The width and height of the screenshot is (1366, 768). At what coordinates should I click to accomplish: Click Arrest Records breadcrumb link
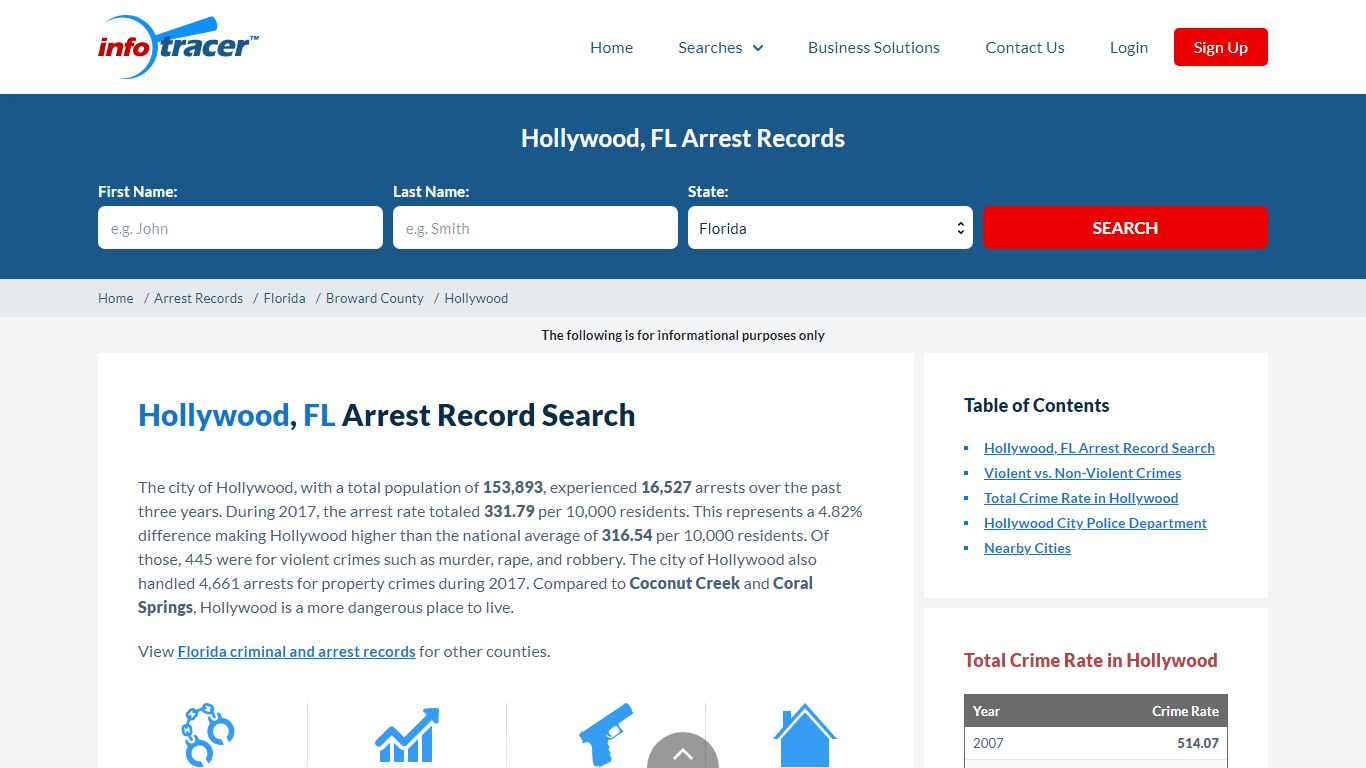pyautogui.click(x=198, y=298)
